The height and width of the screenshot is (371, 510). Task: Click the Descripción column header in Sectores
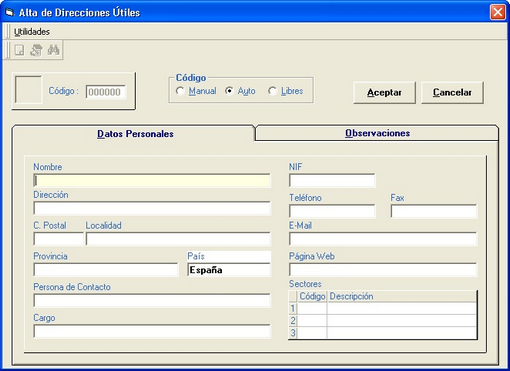tap(402, 296)
